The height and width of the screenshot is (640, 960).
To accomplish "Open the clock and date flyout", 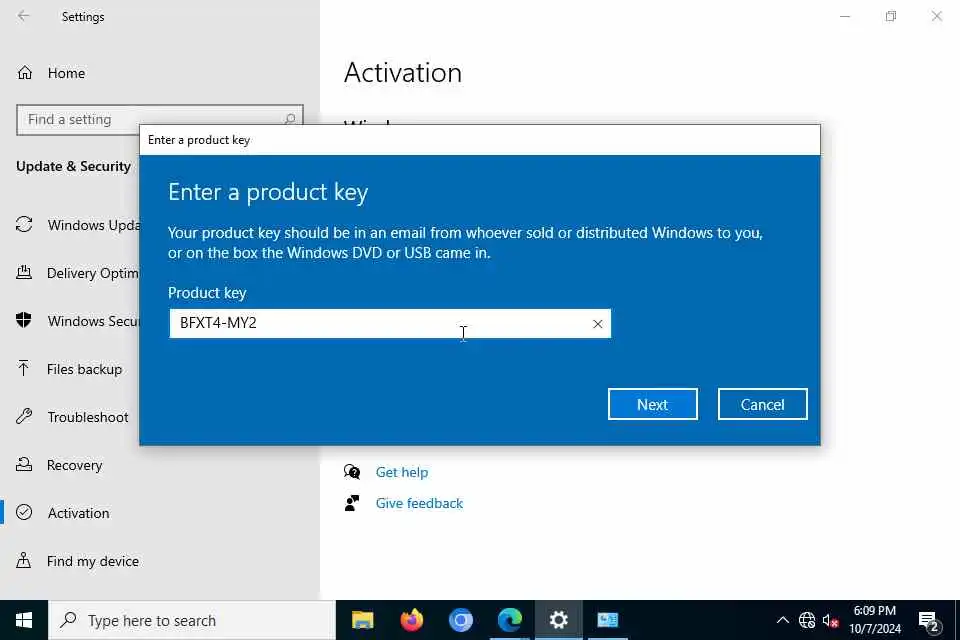I will point(874,620).
